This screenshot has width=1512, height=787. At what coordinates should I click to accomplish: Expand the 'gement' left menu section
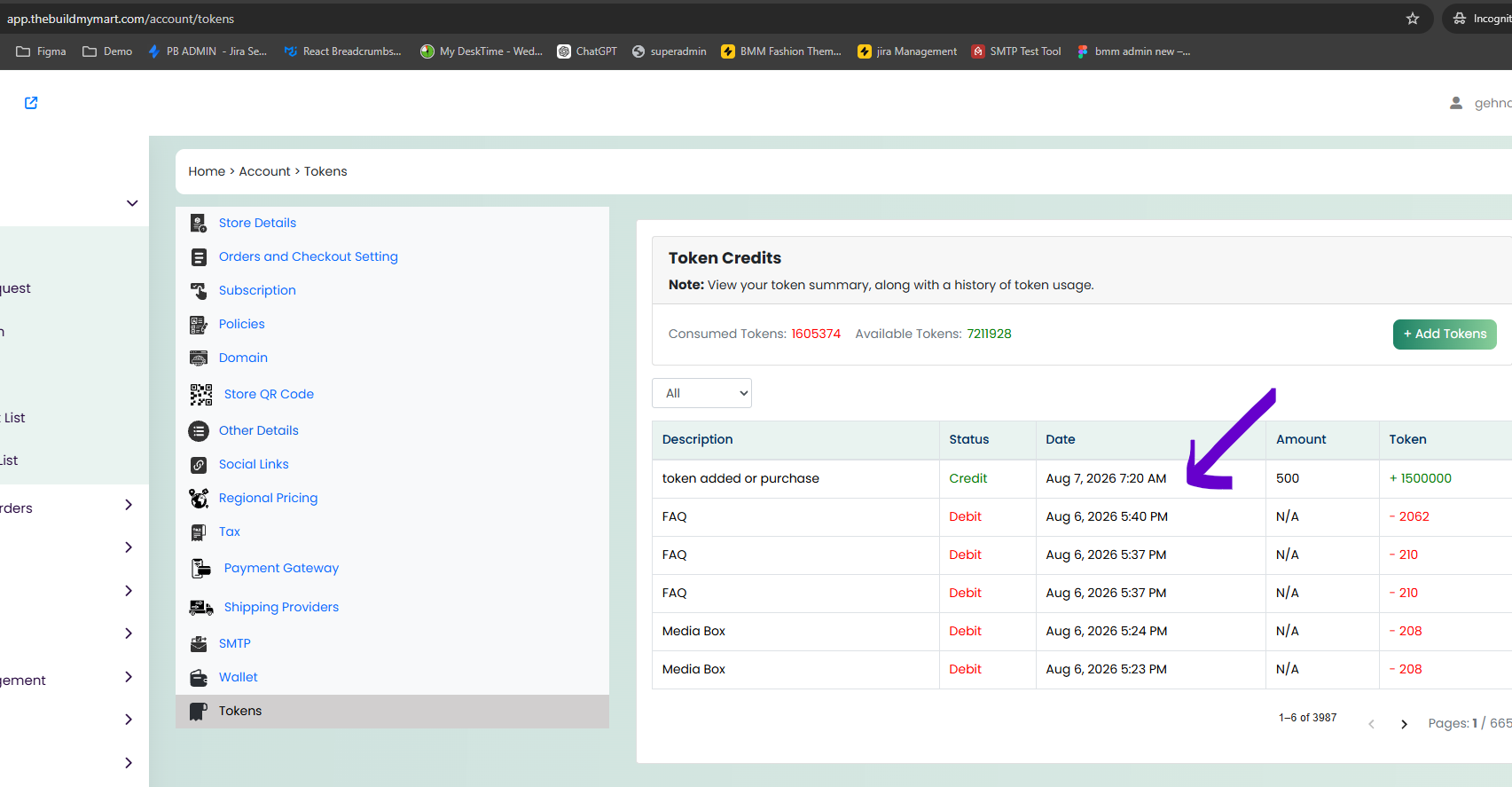click(129, 677)
